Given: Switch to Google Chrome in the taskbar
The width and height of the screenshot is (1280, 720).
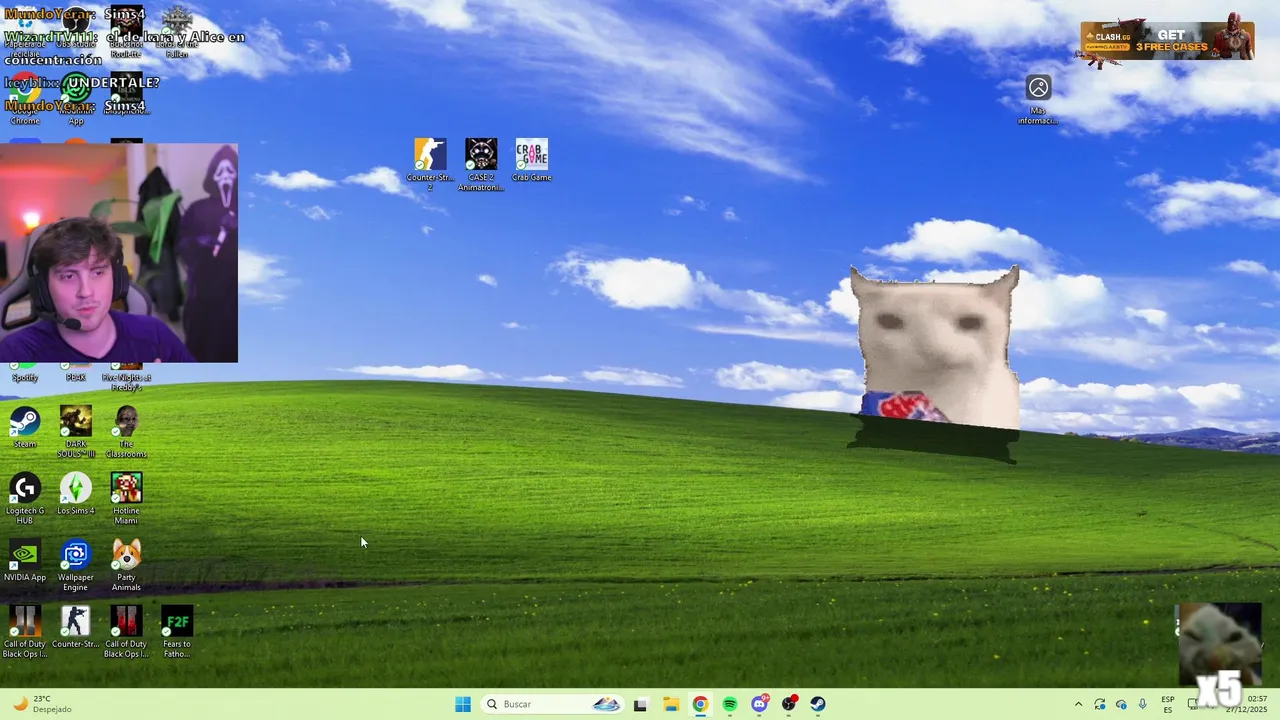Looking at the screenshot, I should point(700,704).
